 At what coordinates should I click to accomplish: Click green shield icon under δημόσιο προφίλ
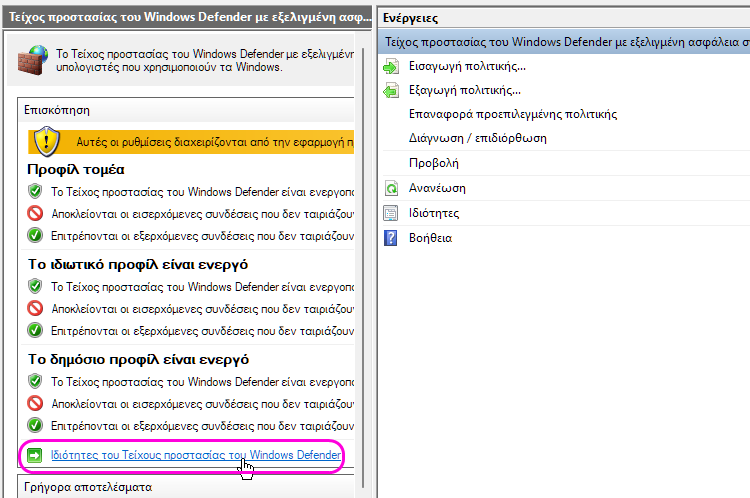tap(35, 382)
